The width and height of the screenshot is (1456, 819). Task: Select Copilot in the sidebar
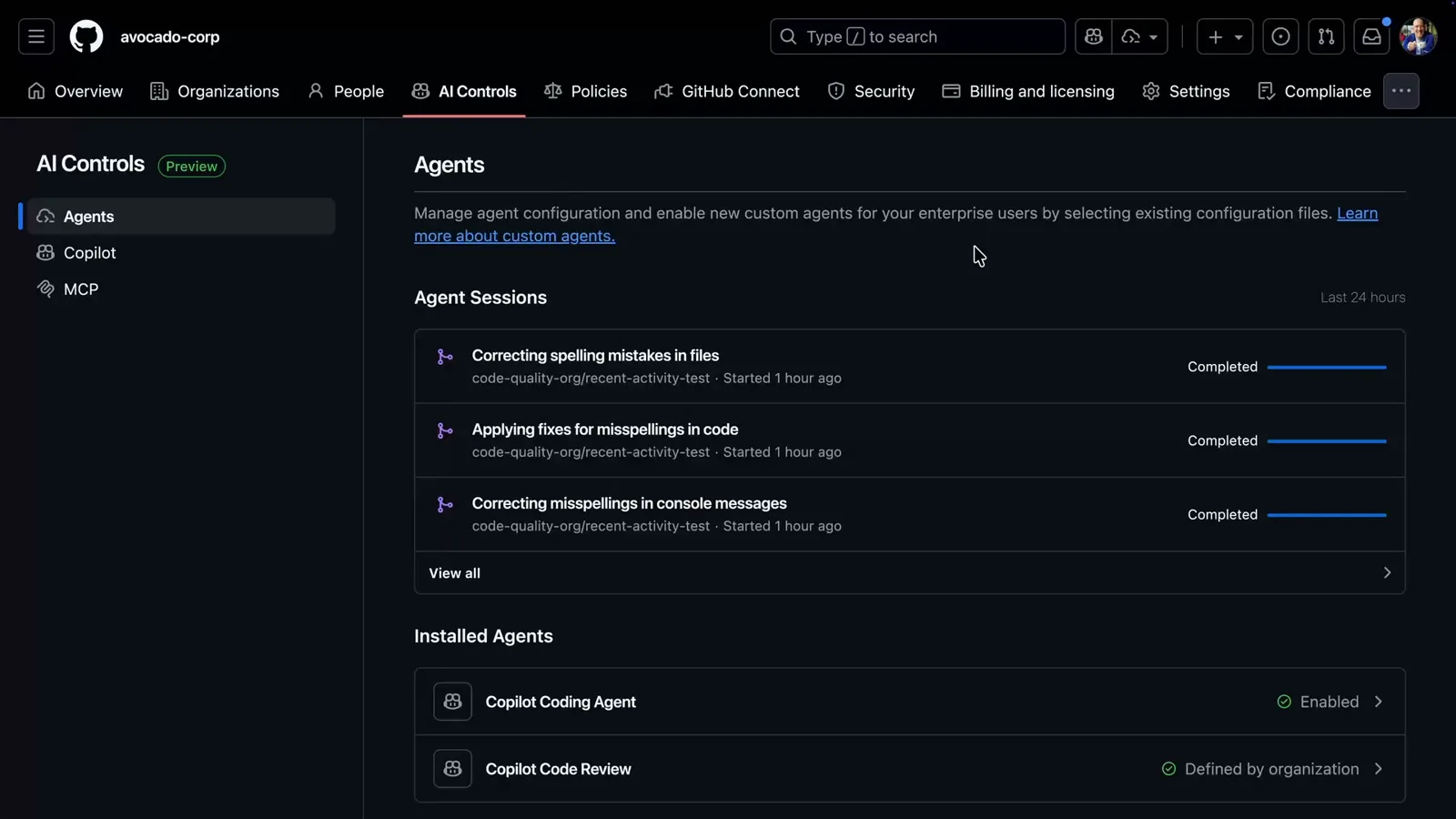(x=181, y=253)
